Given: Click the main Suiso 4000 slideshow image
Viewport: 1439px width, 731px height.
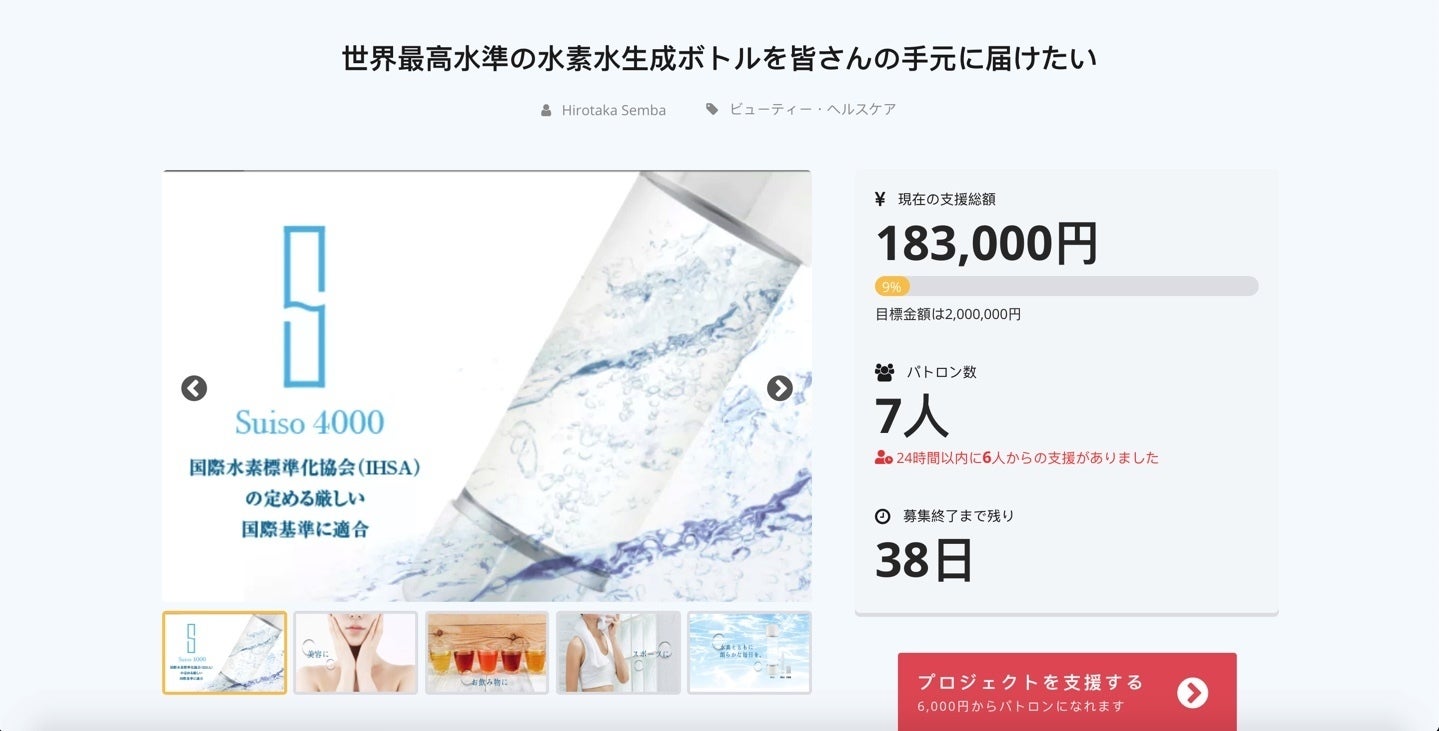Looking at the screenshot, I should click(486, 386).
